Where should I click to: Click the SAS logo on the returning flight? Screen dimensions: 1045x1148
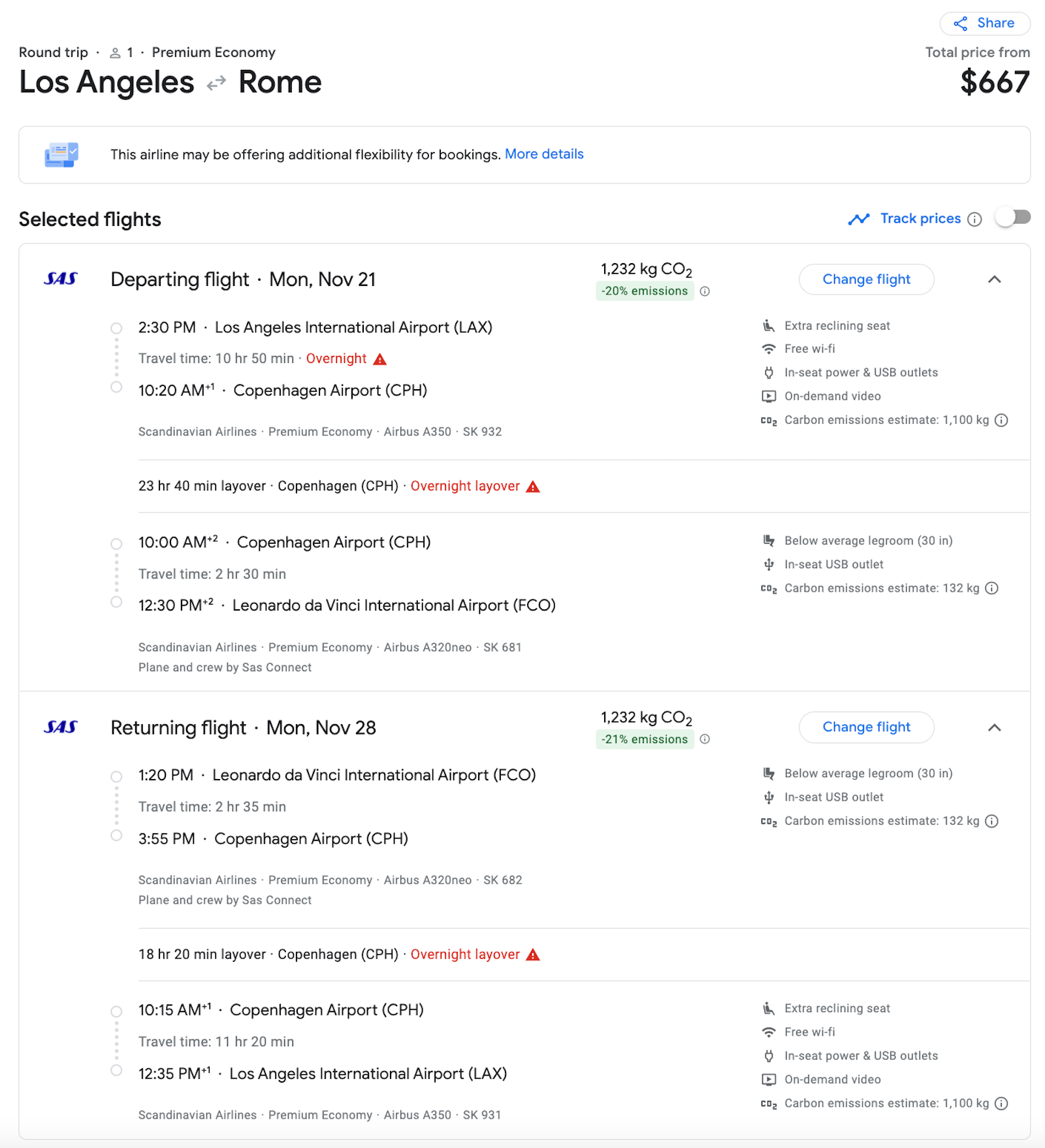[x=61, y=727]
